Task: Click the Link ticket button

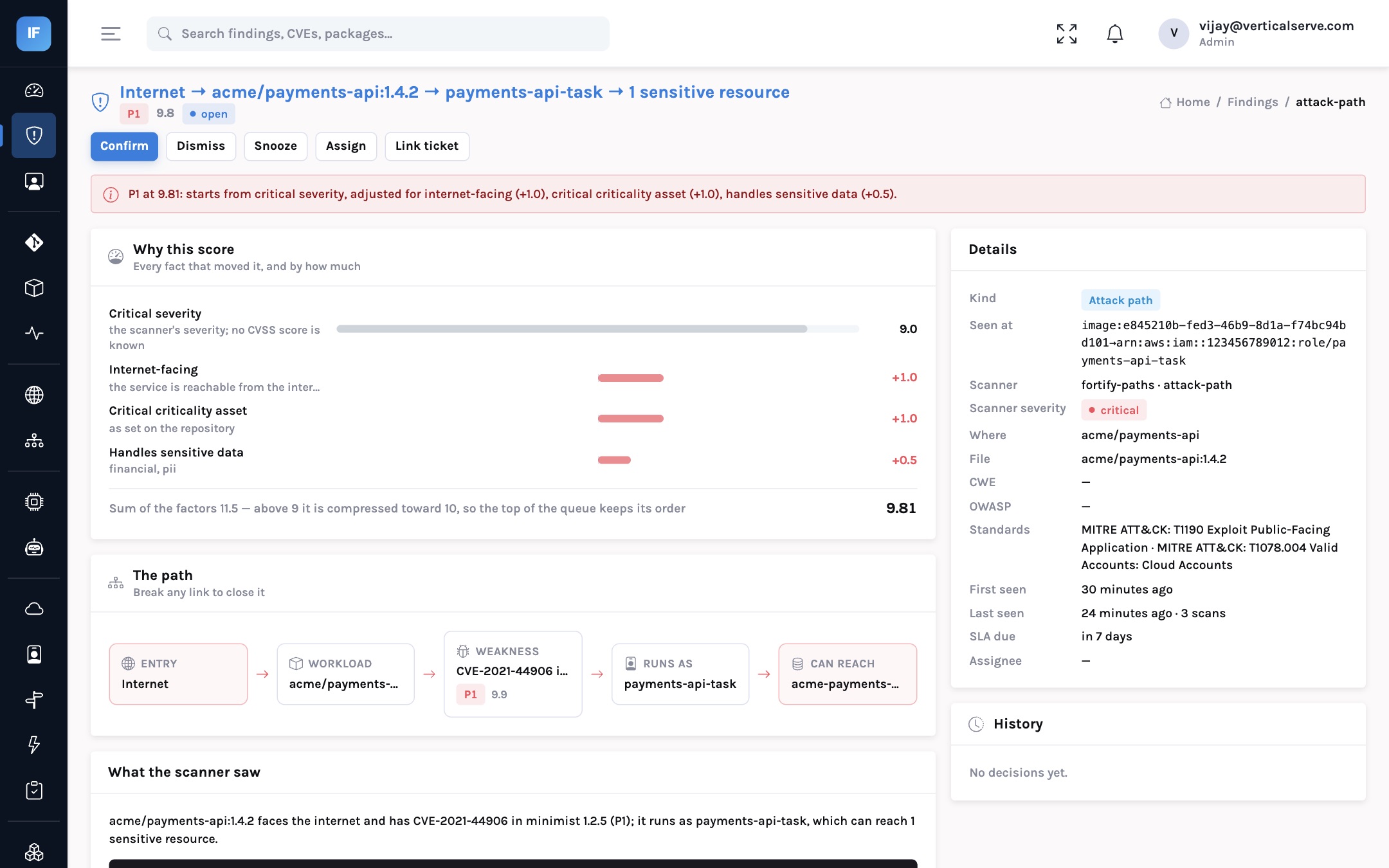Action: (427, 146)
